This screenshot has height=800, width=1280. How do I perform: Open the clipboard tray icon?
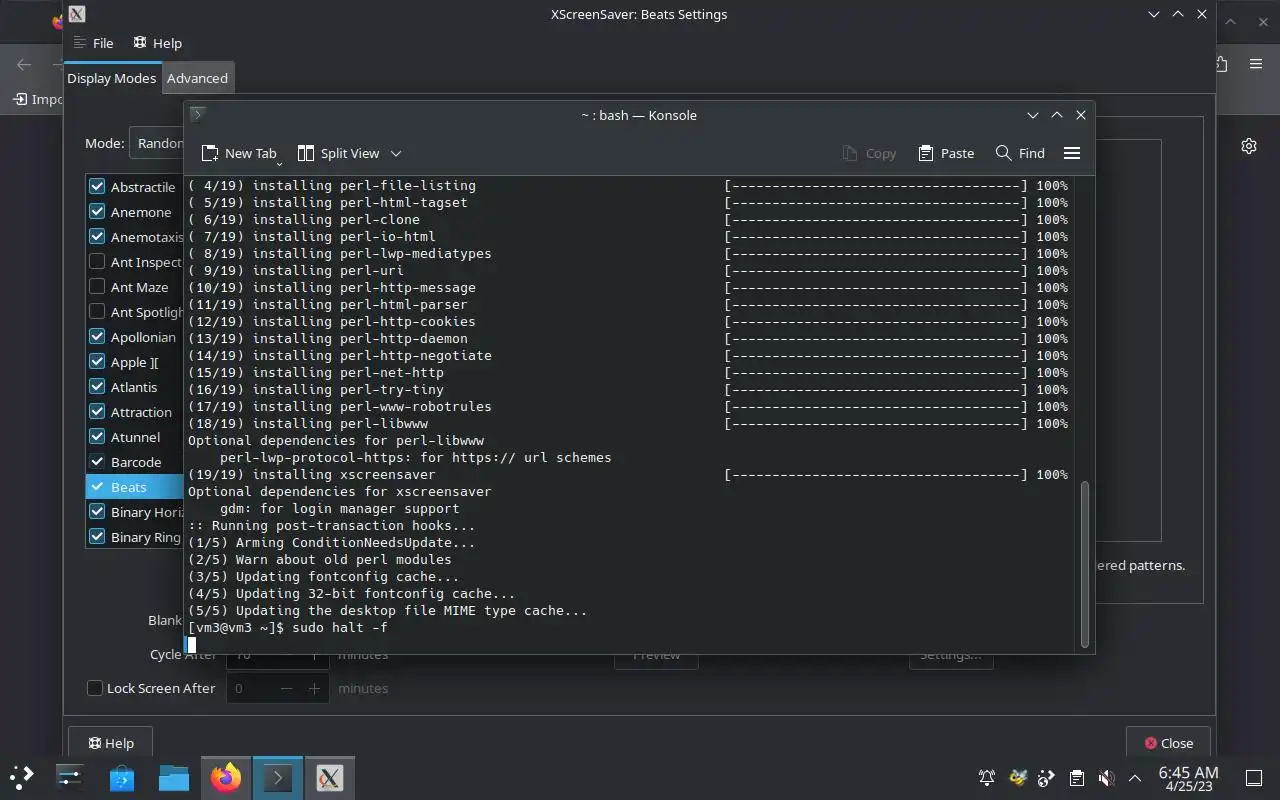pos(1077,777)
